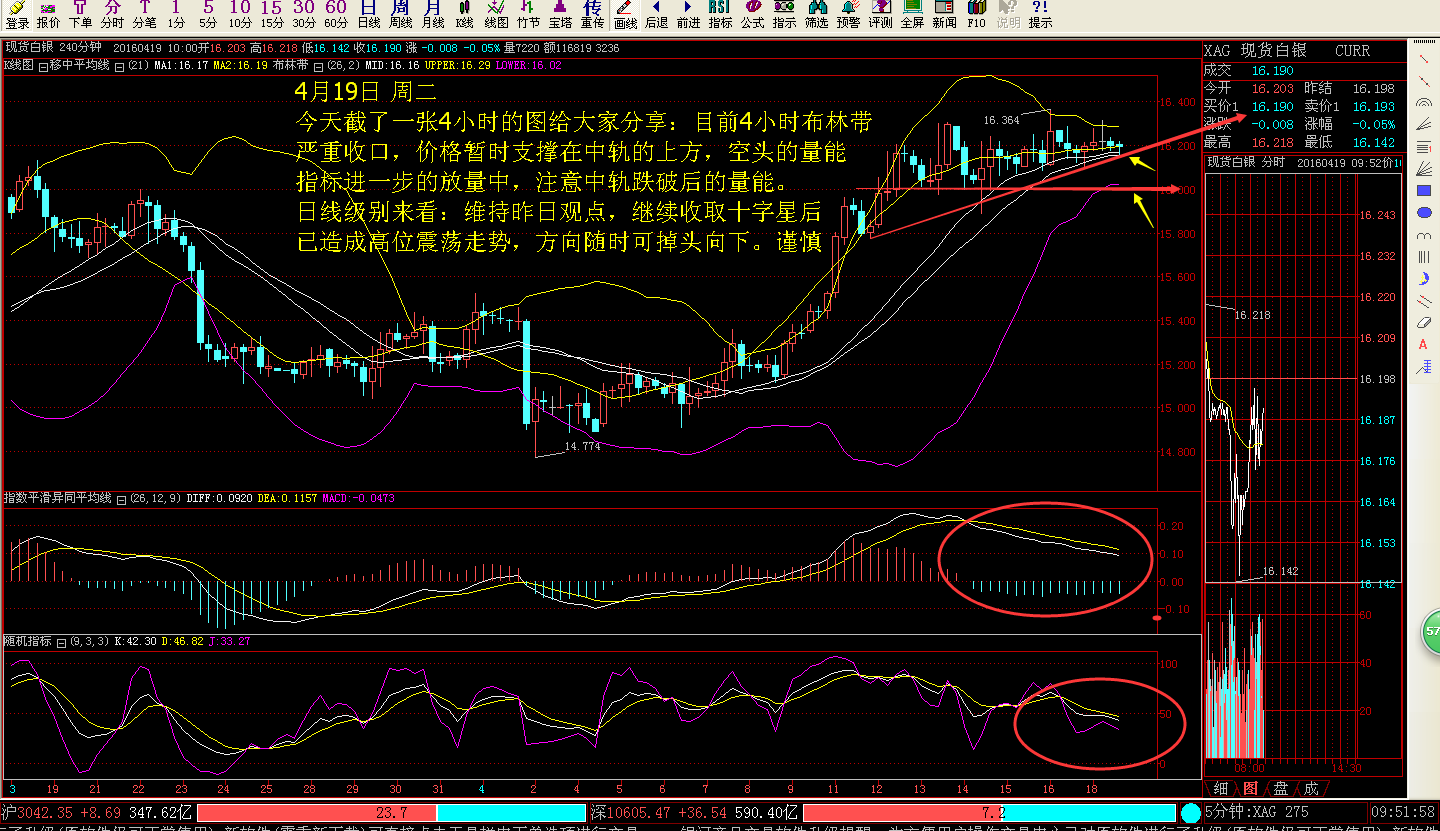
Task: Click the 新闻 news button
Action: click(x=944, y=15)
